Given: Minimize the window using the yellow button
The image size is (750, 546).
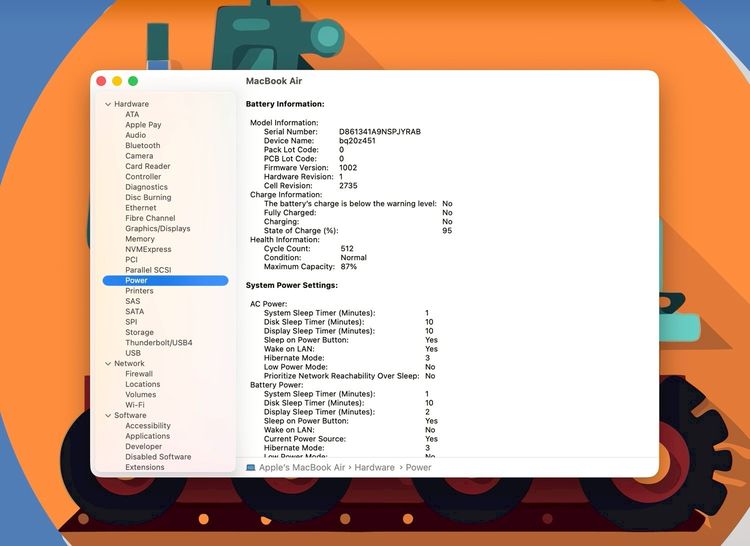Looking at the screenshot, I should tap(117, 81).
